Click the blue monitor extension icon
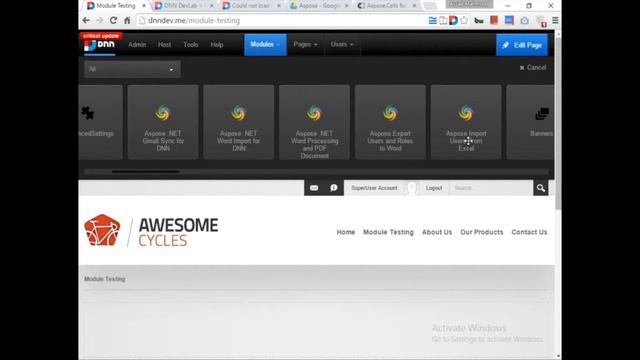 (x=509, y=20)
